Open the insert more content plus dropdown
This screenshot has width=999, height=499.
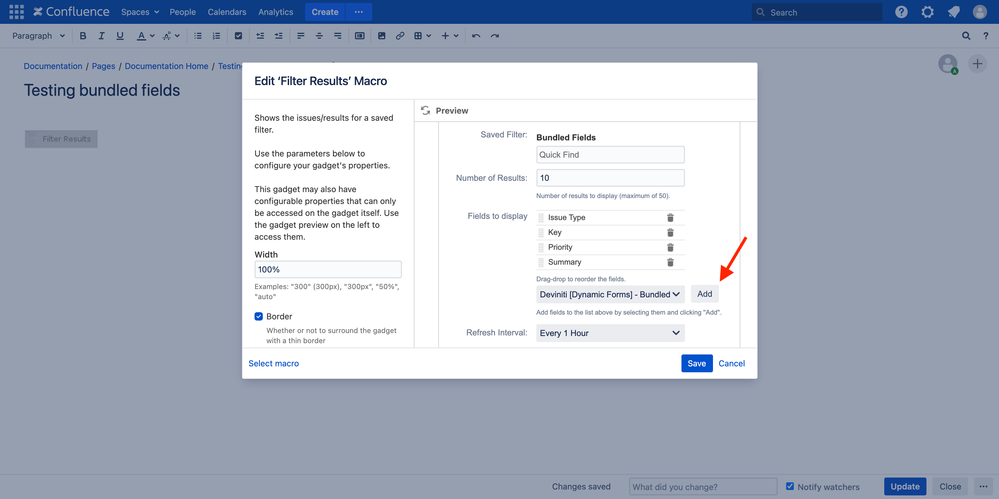[450, 36]
